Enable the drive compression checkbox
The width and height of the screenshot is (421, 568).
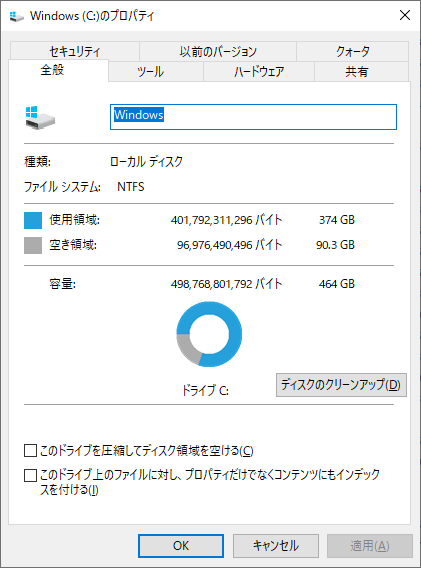coord(30,451)
